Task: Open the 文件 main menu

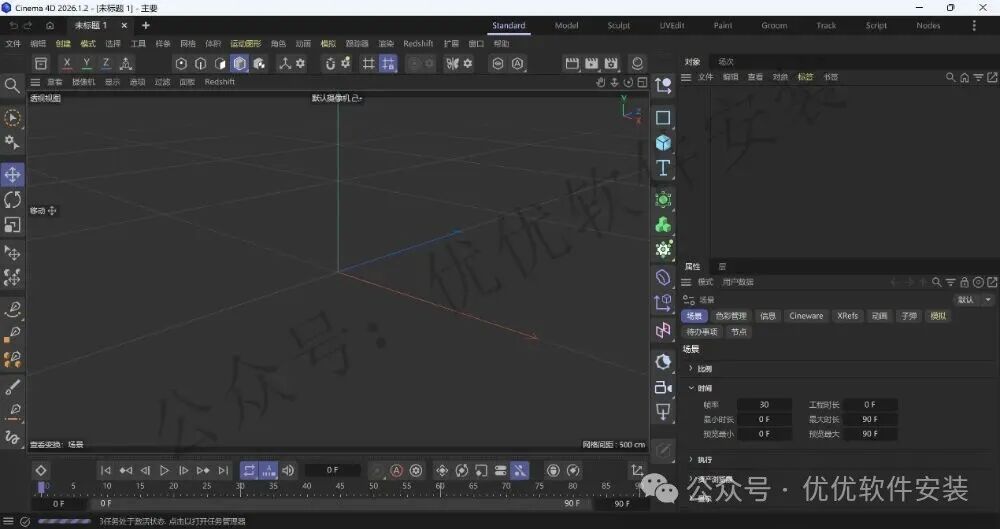Action: tap(13, 43)
